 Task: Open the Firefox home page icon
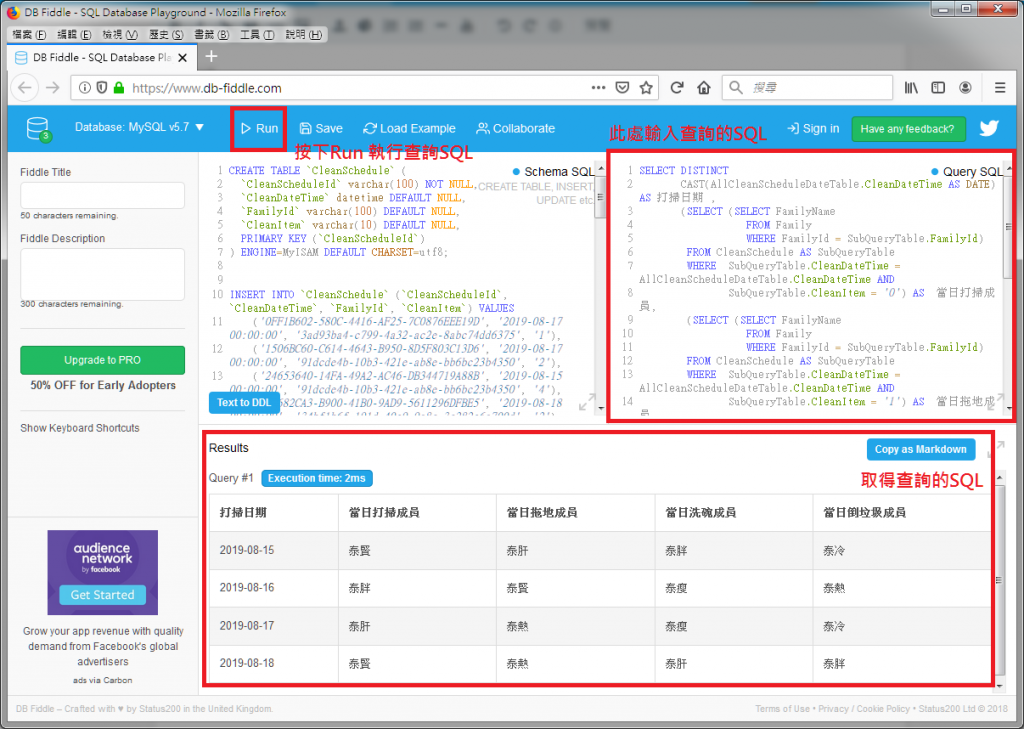[703, 88]
